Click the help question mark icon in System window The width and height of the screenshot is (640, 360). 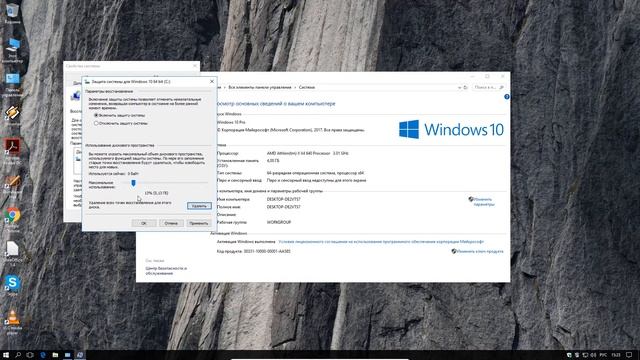click(507, 97)
